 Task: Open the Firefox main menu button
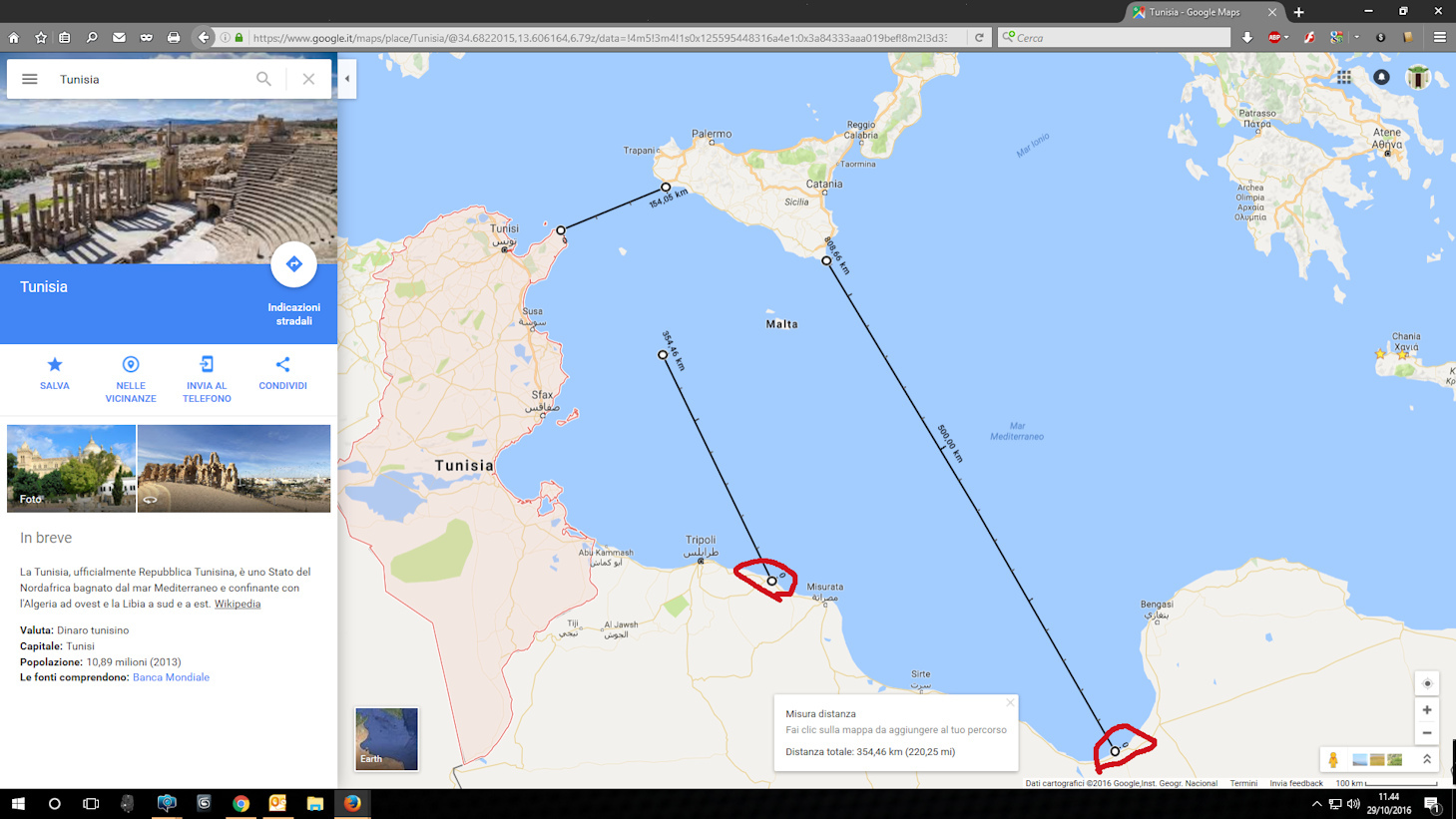click(1439, 38)
